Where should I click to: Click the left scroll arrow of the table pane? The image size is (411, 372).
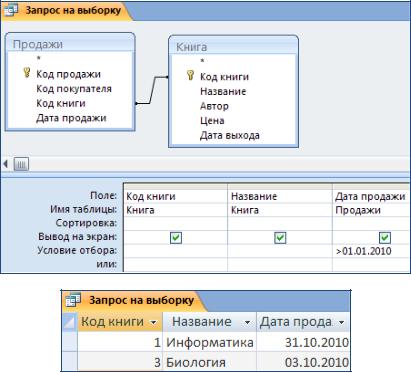click(x=5, y=164)
